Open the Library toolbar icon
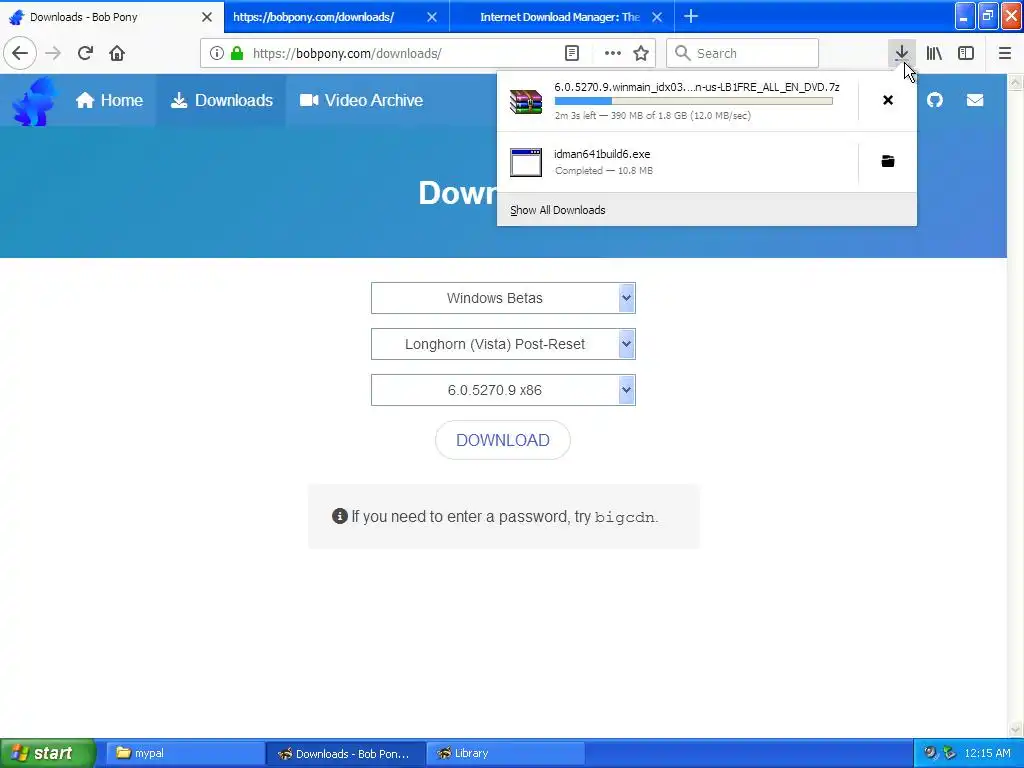The image size is (1024, 768). 934,53
